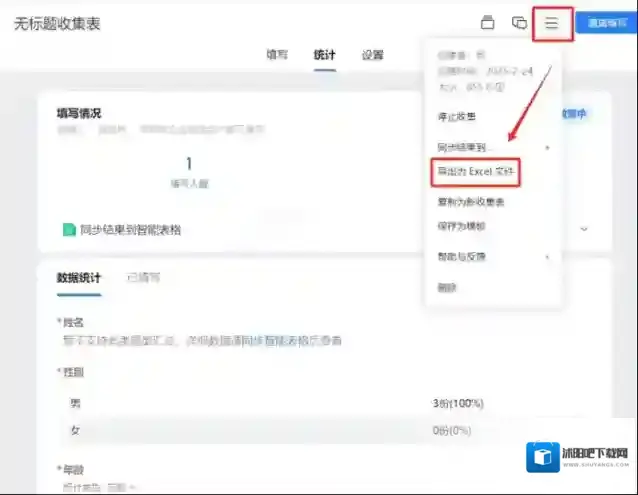
Task: Click 删除 in the dropdown menu
Action: point(447,288)
